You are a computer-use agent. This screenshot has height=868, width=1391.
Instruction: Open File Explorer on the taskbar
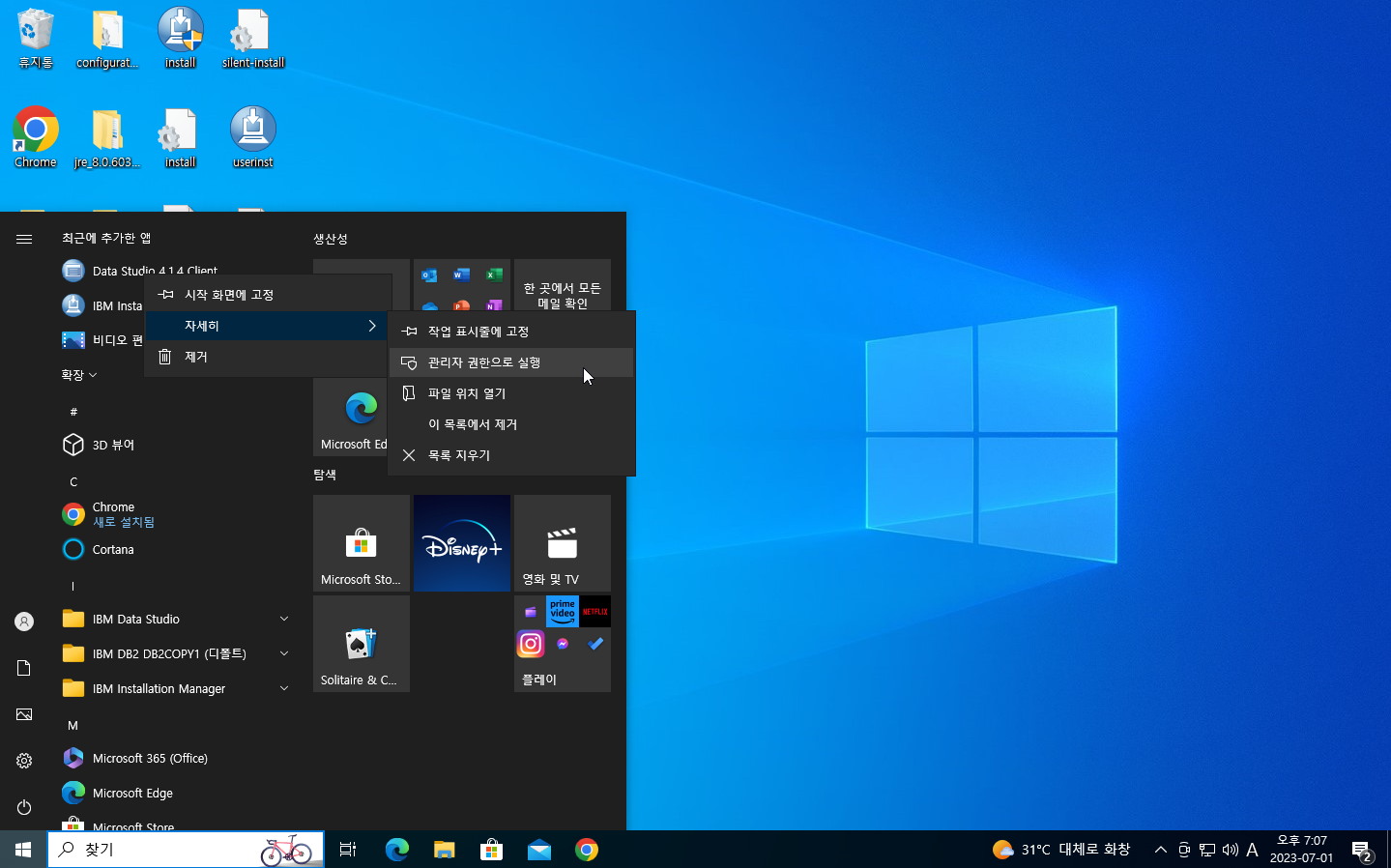coord(444,850)
